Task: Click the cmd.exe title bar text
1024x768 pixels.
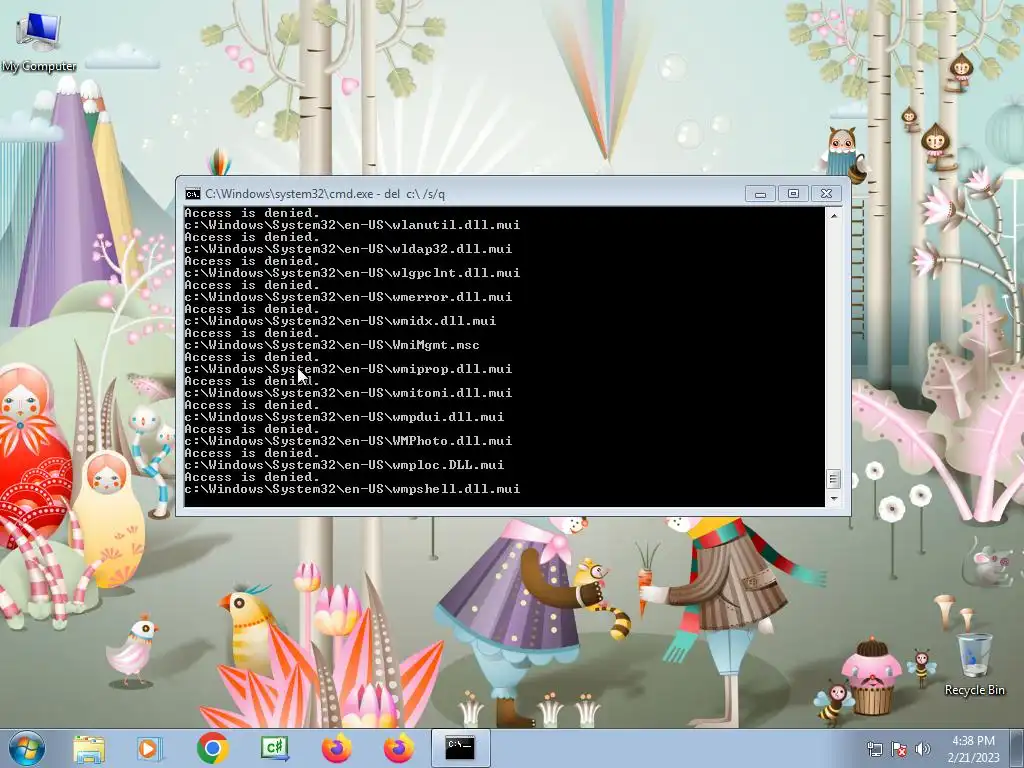Action: click(325, 194)
